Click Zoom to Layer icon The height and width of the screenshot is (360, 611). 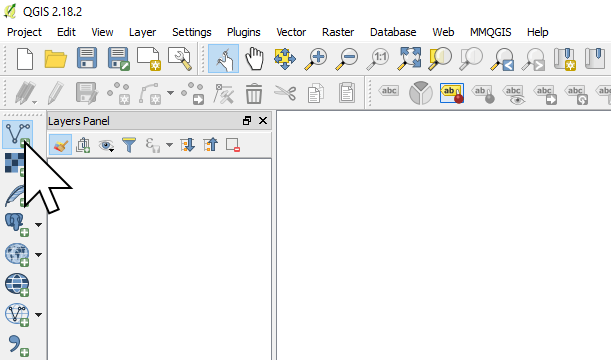[x=471, y=59]
